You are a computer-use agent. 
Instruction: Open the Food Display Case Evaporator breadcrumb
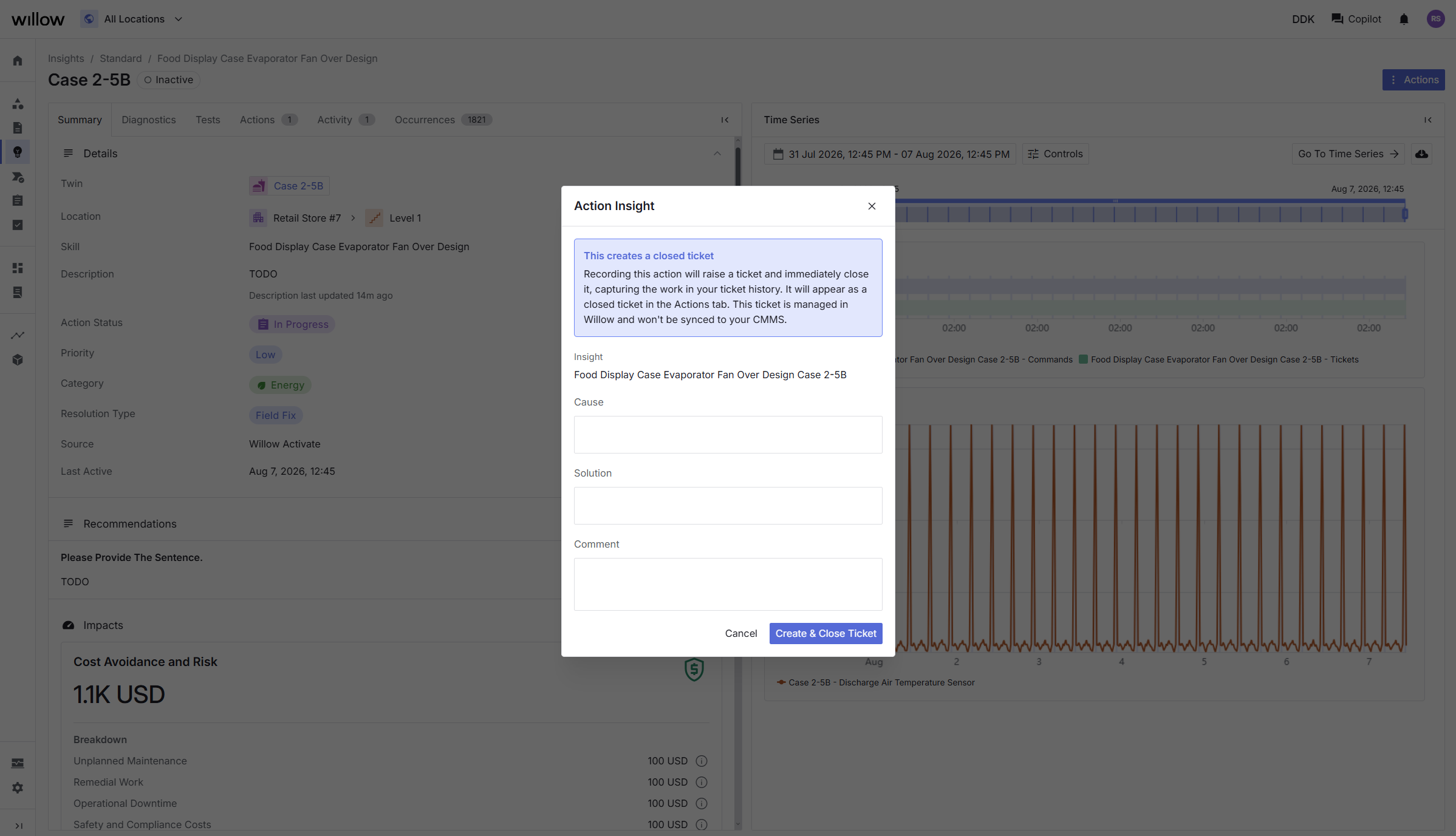coord(267,58)
